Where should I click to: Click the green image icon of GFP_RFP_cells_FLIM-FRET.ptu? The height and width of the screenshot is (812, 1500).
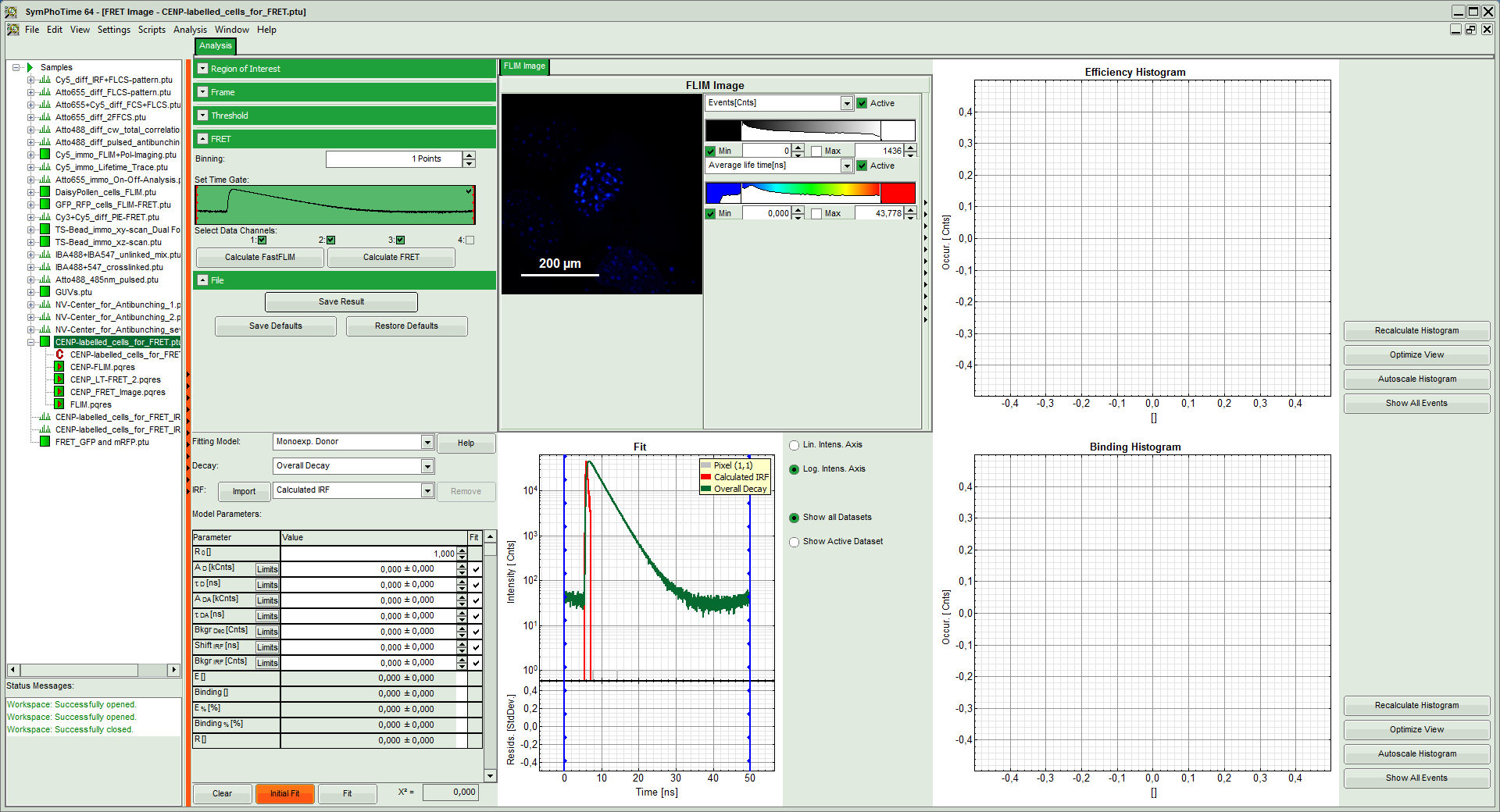tap(45, 205)
